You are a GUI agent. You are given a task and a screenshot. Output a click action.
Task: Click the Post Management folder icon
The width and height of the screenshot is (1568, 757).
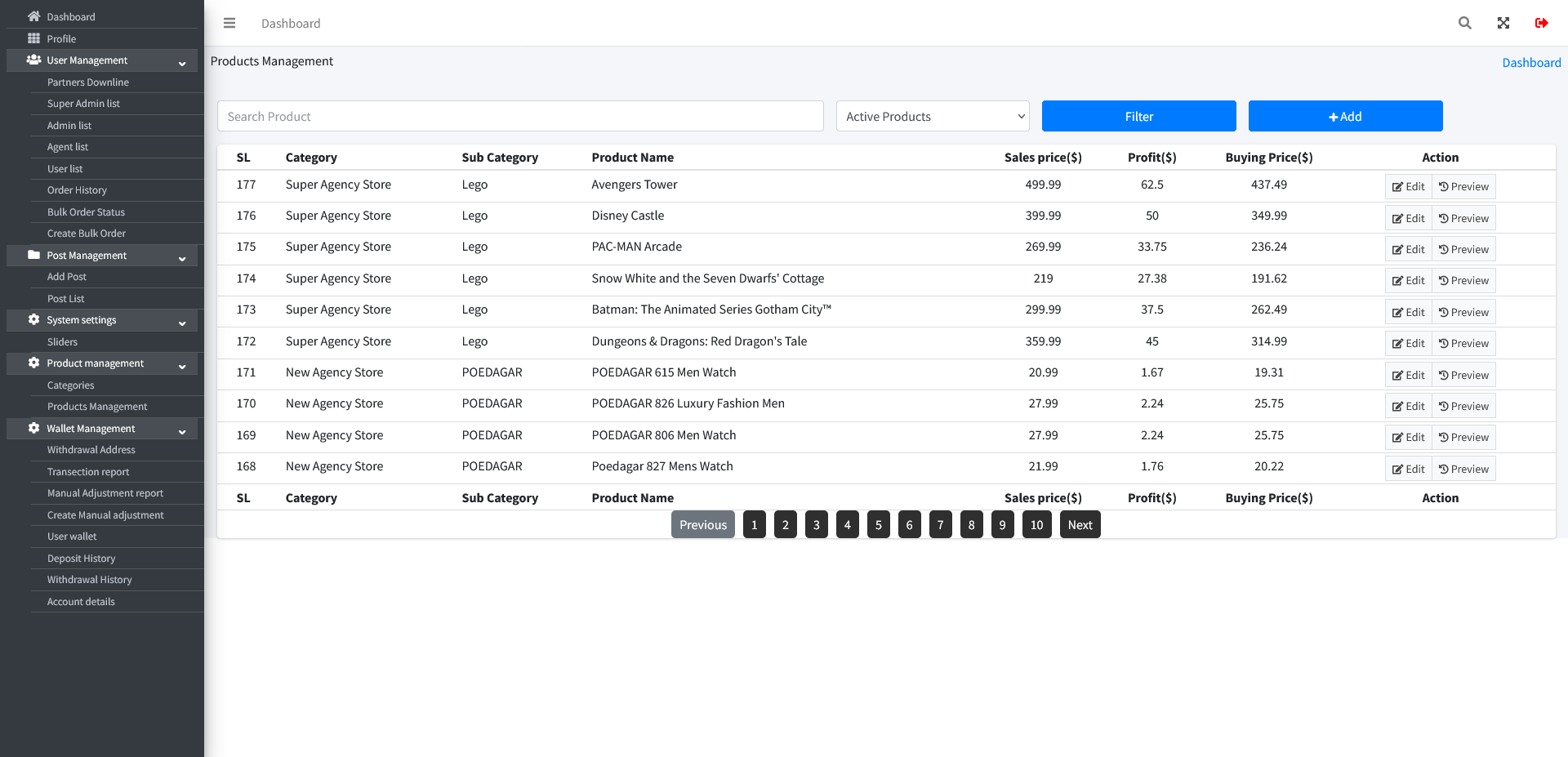point(33,255)
